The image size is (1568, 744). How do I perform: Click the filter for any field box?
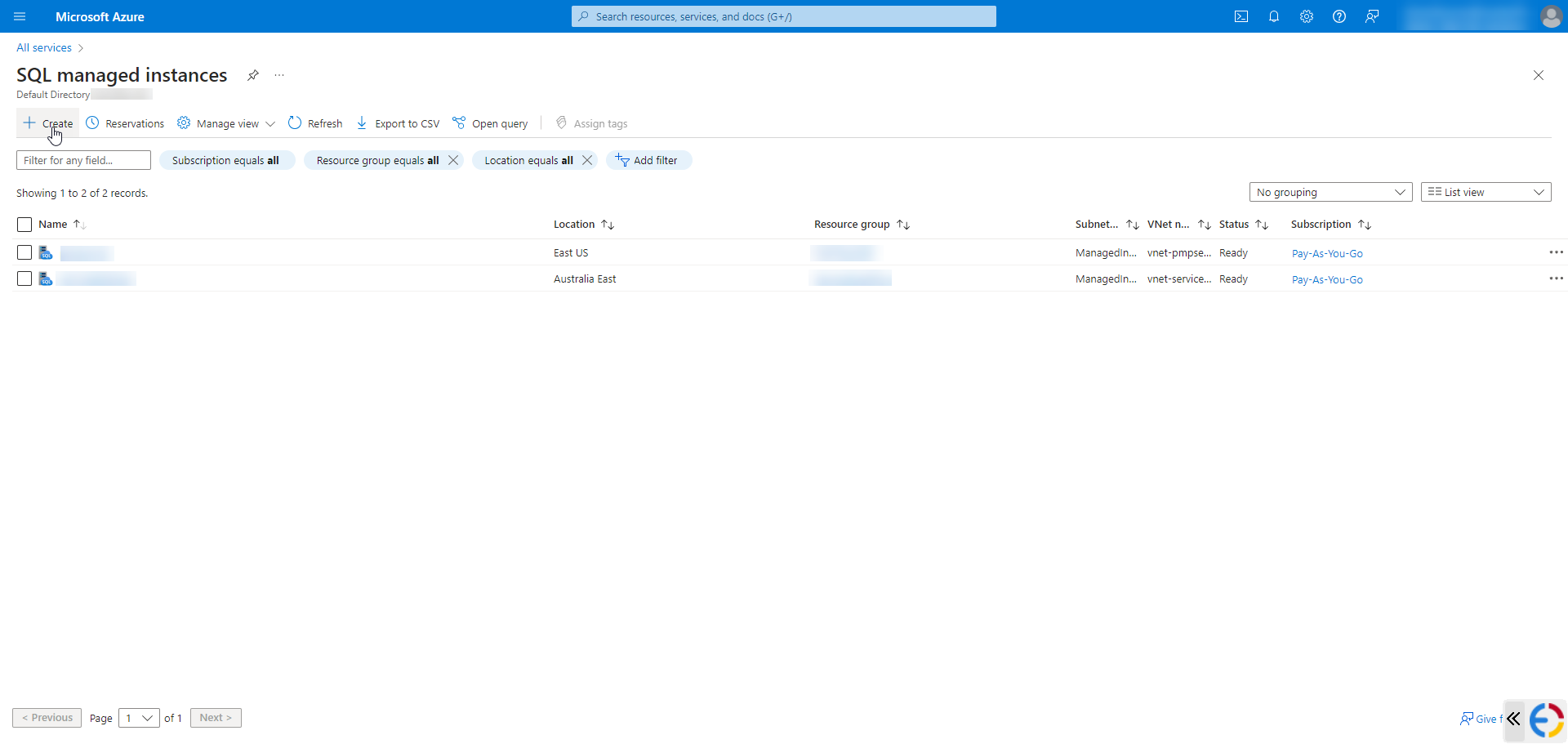click(x=83, y=159)
